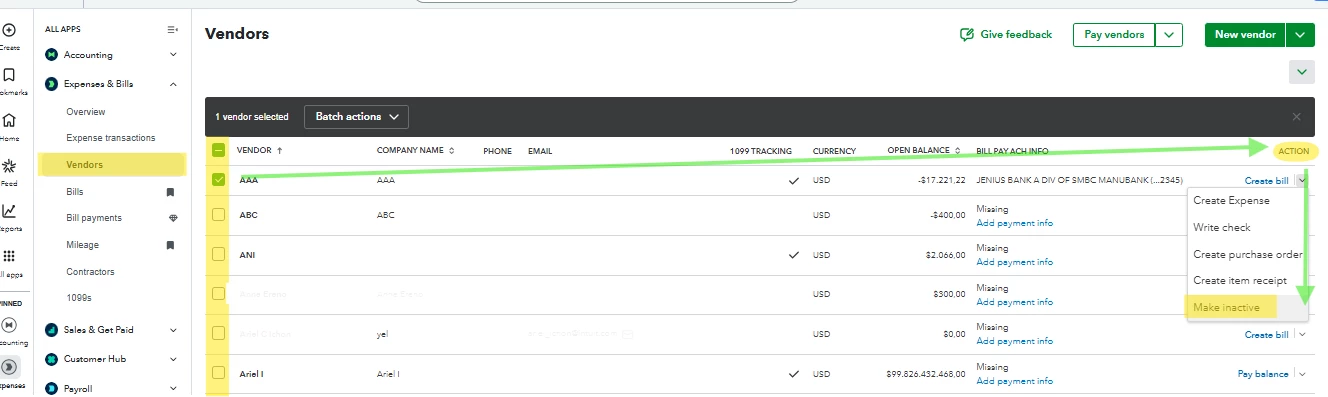Image resolution: width=1328 pixels, height=397 pixels.
Task: Choose Create purchase order menu item
Action: pyautogui.click(x=1247, y=254)
